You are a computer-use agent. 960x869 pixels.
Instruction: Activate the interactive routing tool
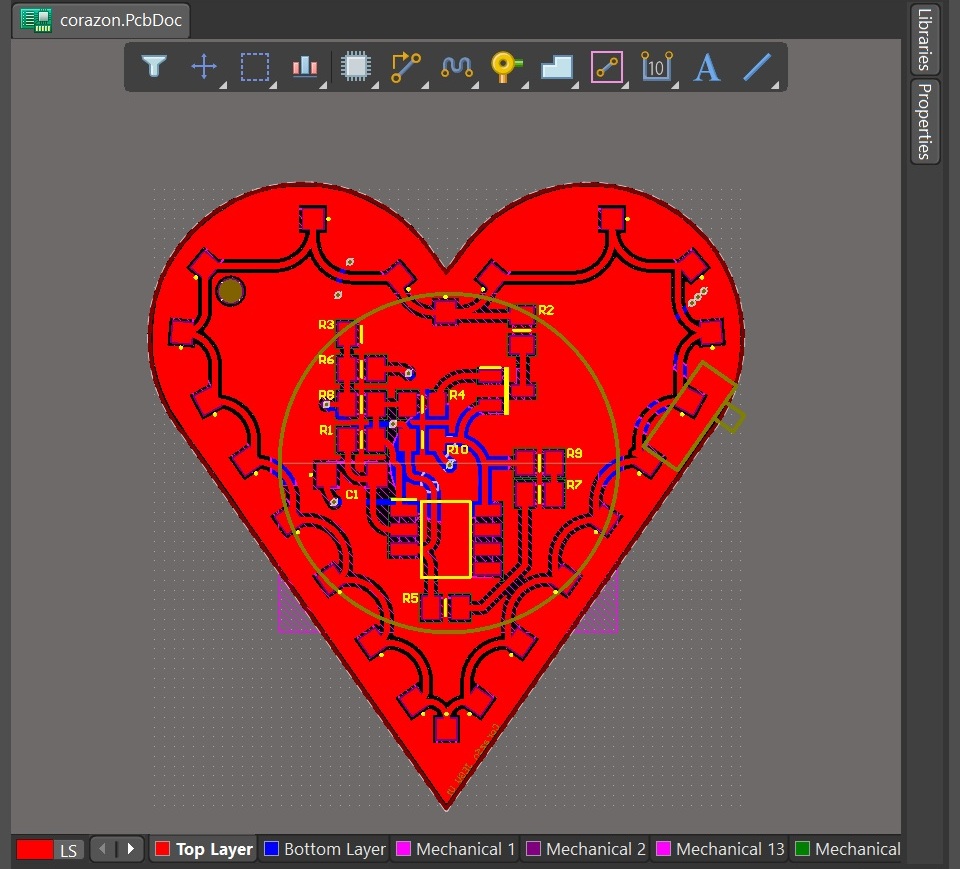point(406,67)
